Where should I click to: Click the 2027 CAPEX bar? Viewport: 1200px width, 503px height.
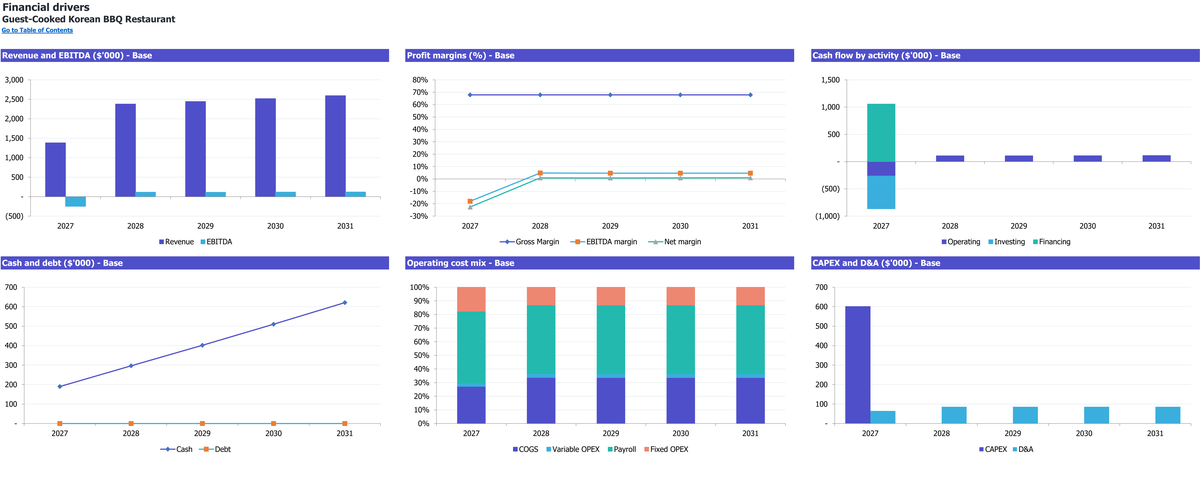coord(858,364)
